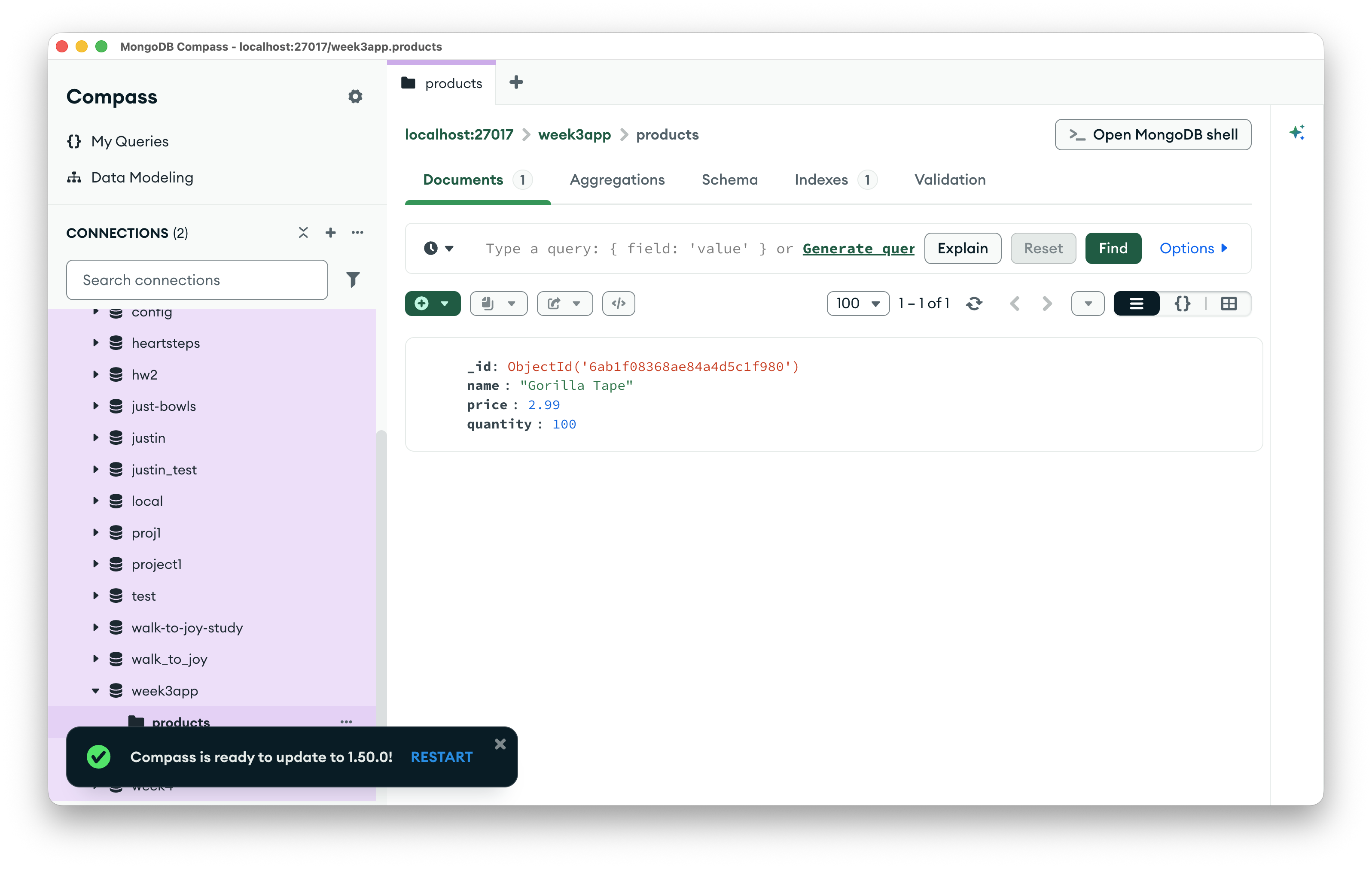Refresh the documents list
This screenshot has width=1372, height=869.
click(x=974, y=304)
